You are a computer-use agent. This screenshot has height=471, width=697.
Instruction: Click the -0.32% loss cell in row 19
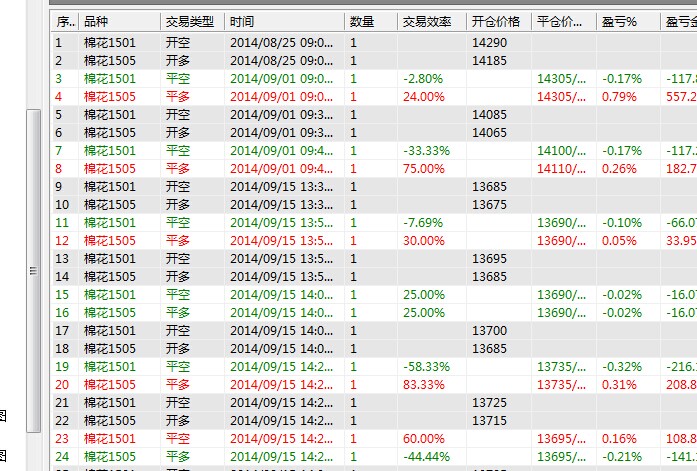(x=622, y=367)
